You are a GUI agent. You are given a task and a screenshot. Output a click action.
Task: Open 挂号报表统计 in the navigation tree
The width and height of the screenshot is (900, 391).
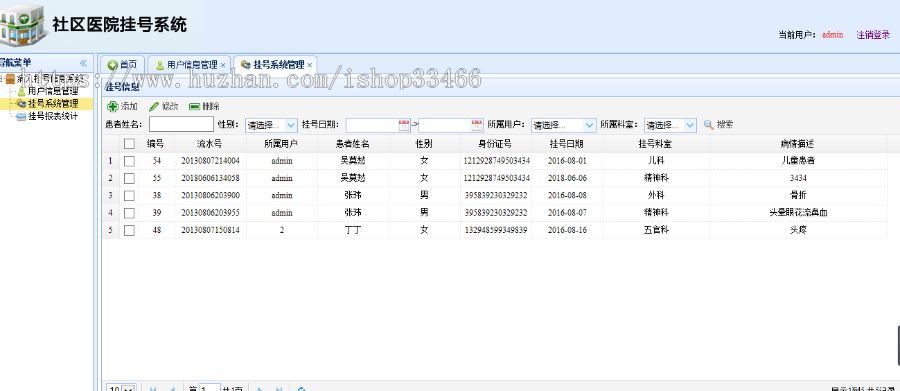tap(52, 116)
